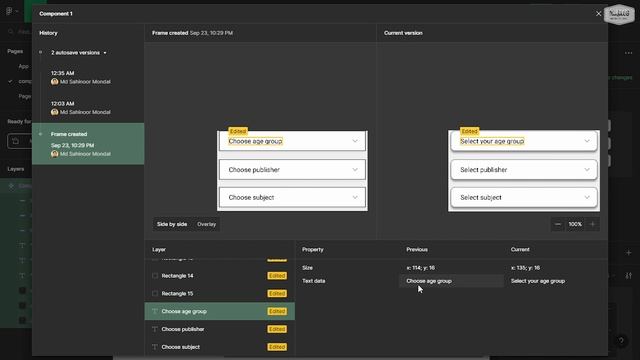
Task: Click the chevron of previous Choose subject dropdown
Action: click(355, 198)
